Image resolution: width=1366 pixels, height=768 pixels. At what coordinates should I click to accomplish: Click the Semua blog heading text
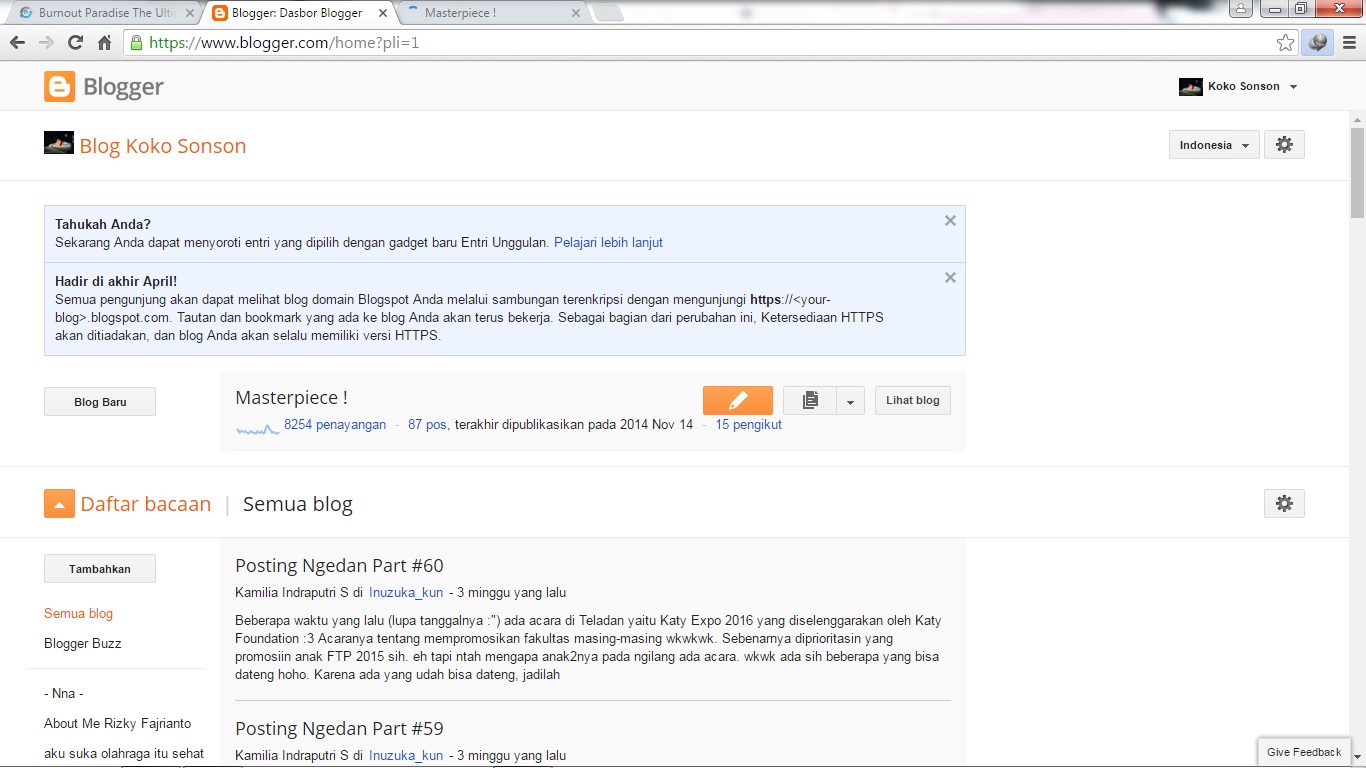point(298,504)
